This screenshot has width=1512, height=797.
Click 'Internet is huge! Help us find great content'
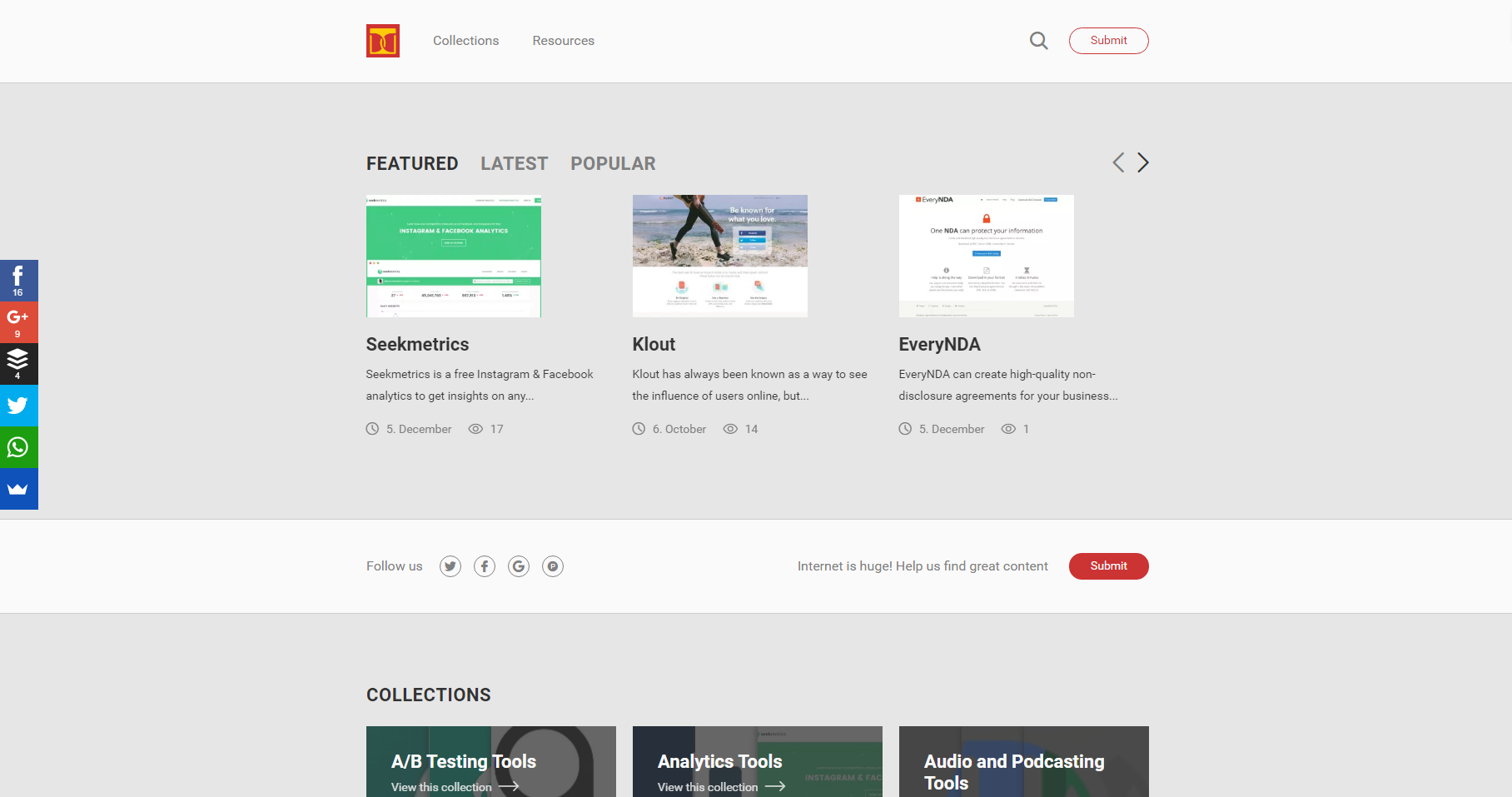(923, 566)
